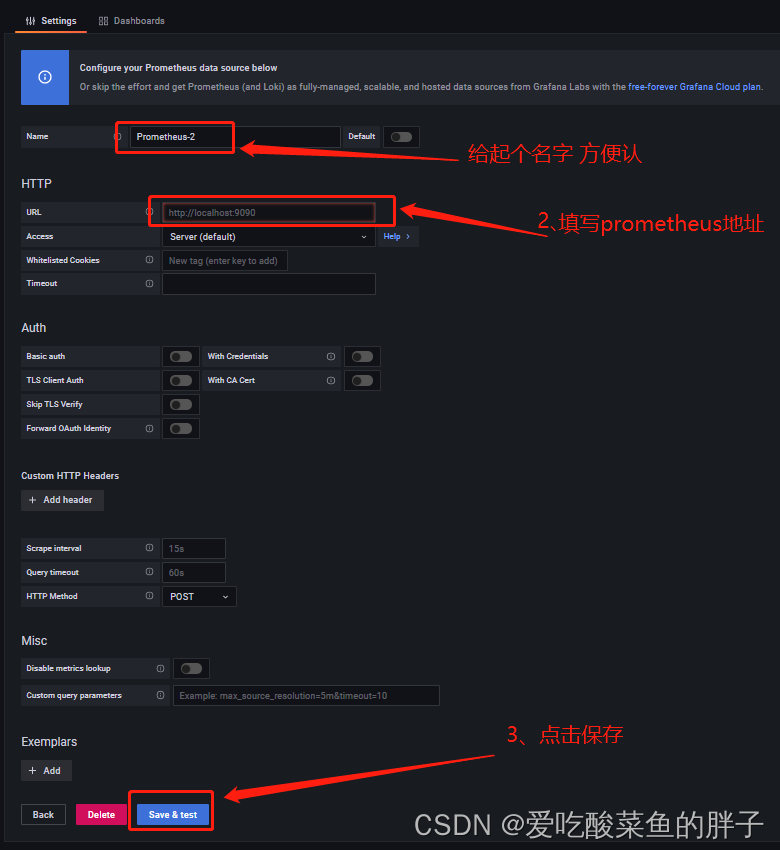Click the info icon next to URL
Screen dimensions: 780x850
150,212
